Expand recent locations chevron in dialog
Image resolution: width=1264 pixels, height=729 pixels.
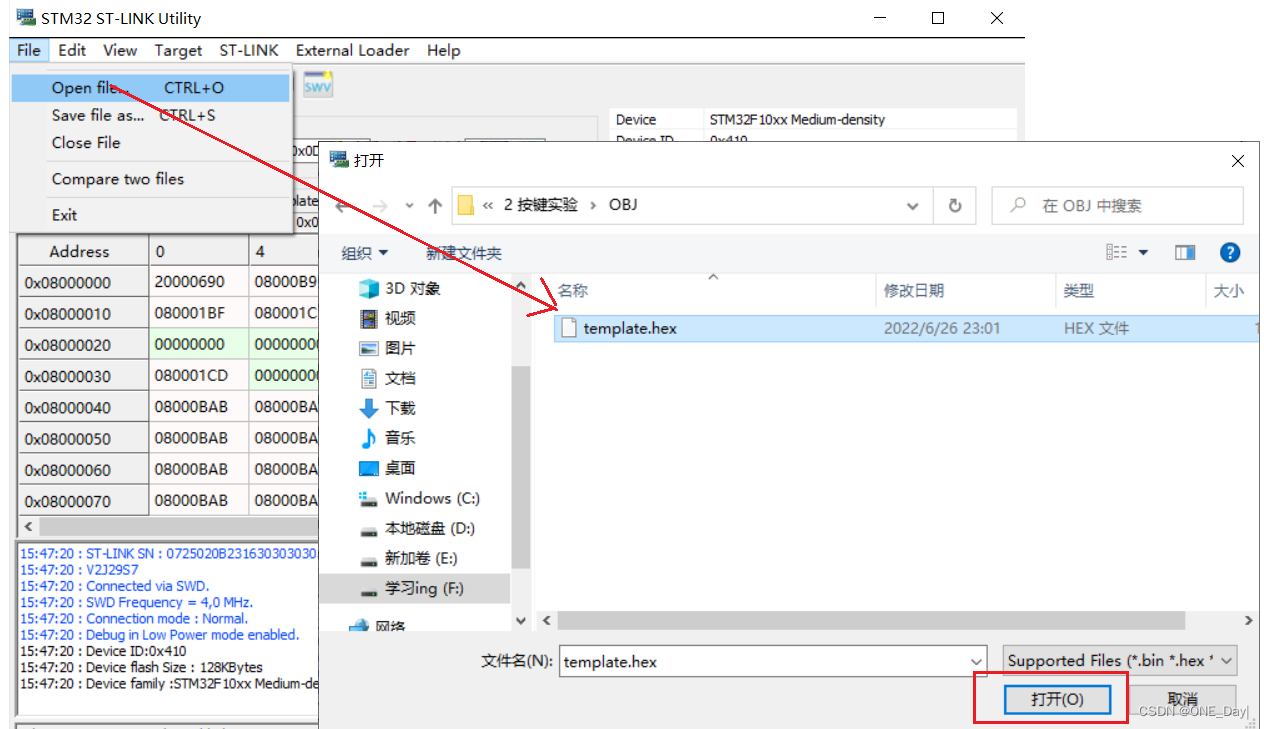(409, 206)
